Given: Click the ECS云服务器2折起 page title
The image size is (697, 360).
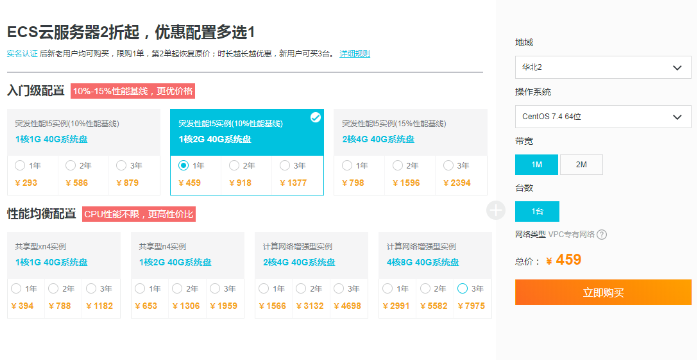Looking at the screenshot, I should point(131,32).
